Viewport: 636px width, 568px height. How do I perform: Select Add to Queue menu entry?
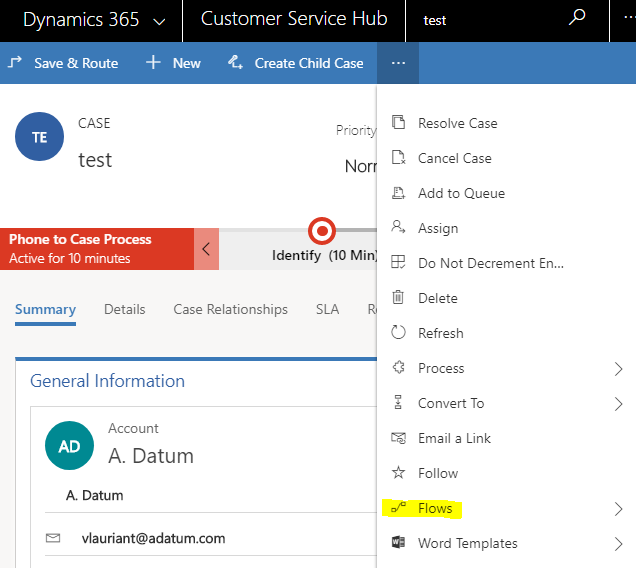506,193
